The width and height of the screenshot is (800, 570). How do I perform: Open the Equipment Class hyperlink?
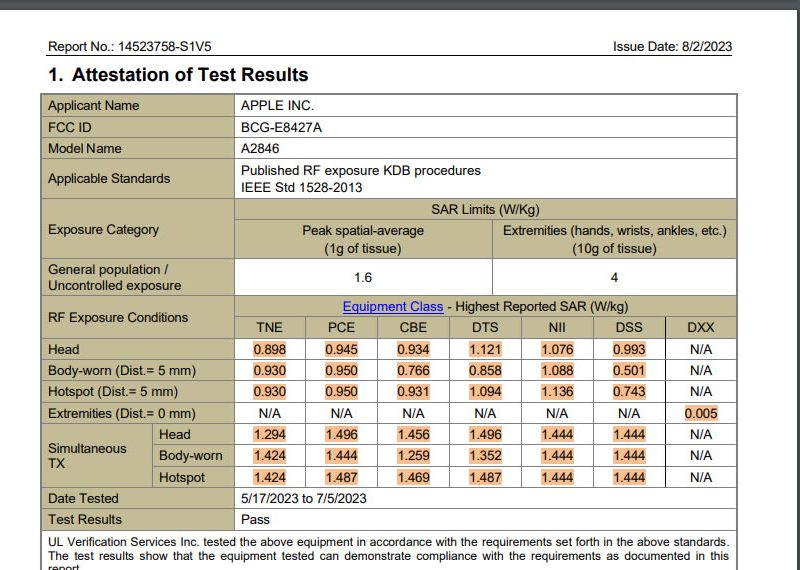coord(393,307)
